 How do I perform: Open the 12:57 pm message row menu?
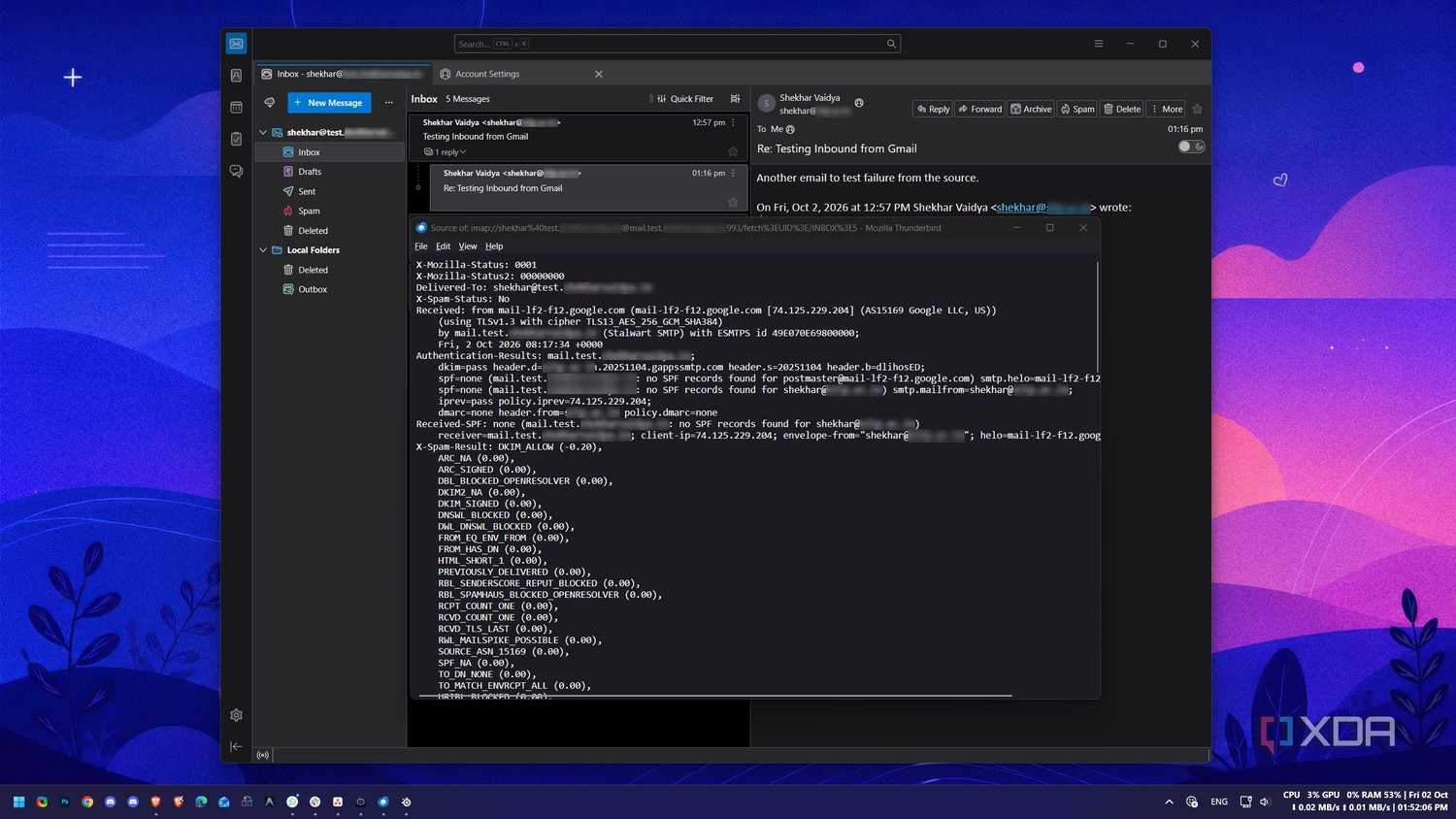point(733,122)
